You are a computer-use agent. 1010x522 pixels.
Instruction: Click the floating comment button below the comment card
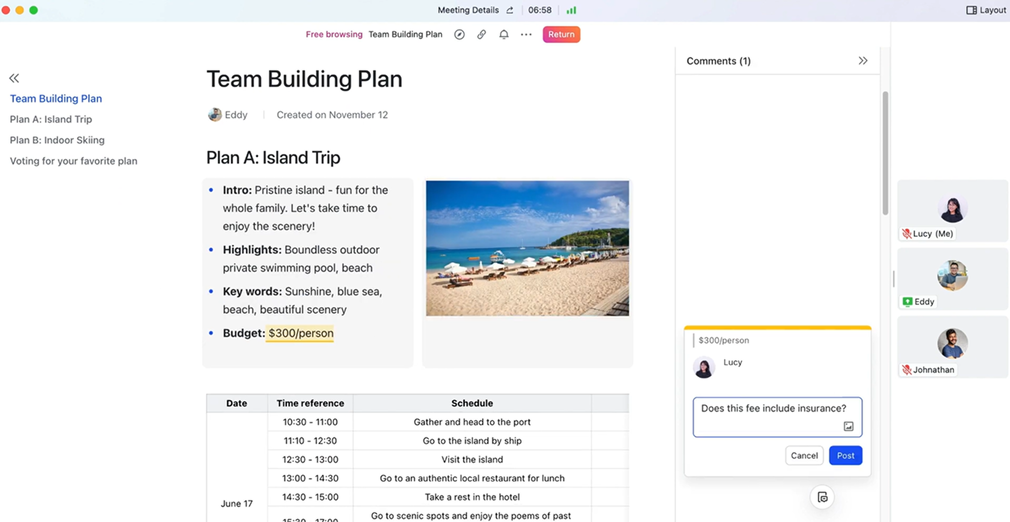click(822, 497)
